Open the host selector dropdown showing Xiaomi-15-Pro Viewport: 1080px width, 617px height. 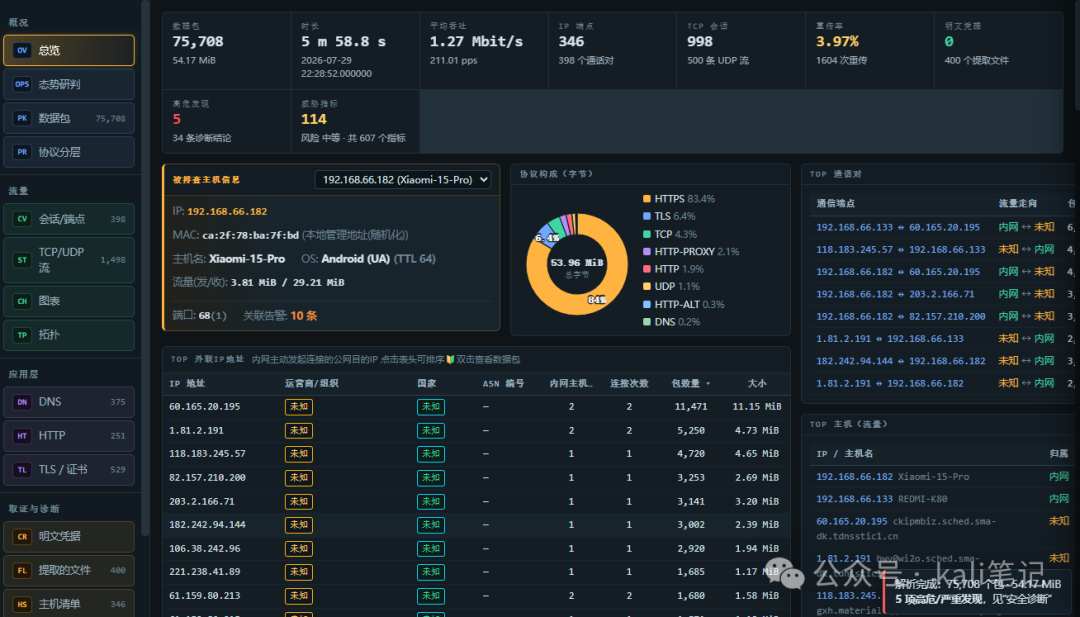click(402, 180)
